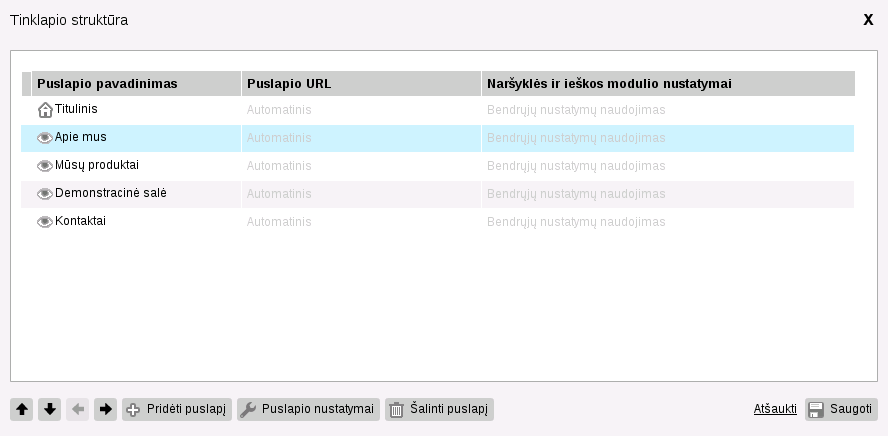Click the move page up arrow
The height and width of the screenshot is (436, 888).
(22, 409)
